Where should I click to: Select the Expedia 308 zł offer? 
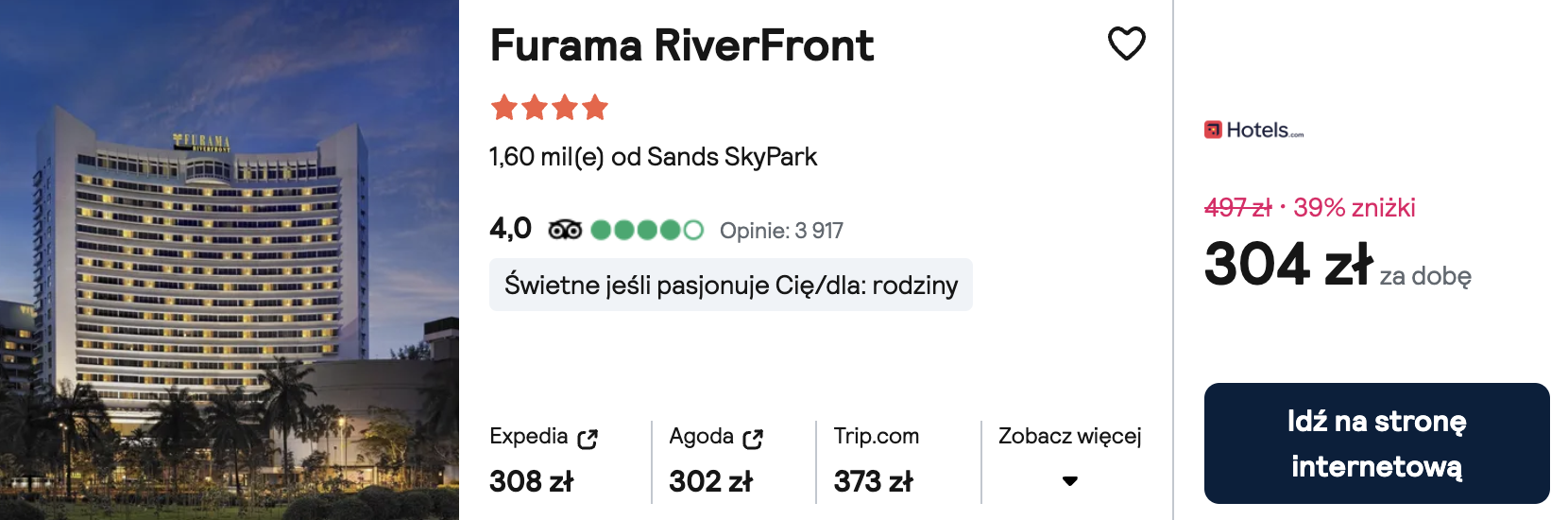[532, 481]
